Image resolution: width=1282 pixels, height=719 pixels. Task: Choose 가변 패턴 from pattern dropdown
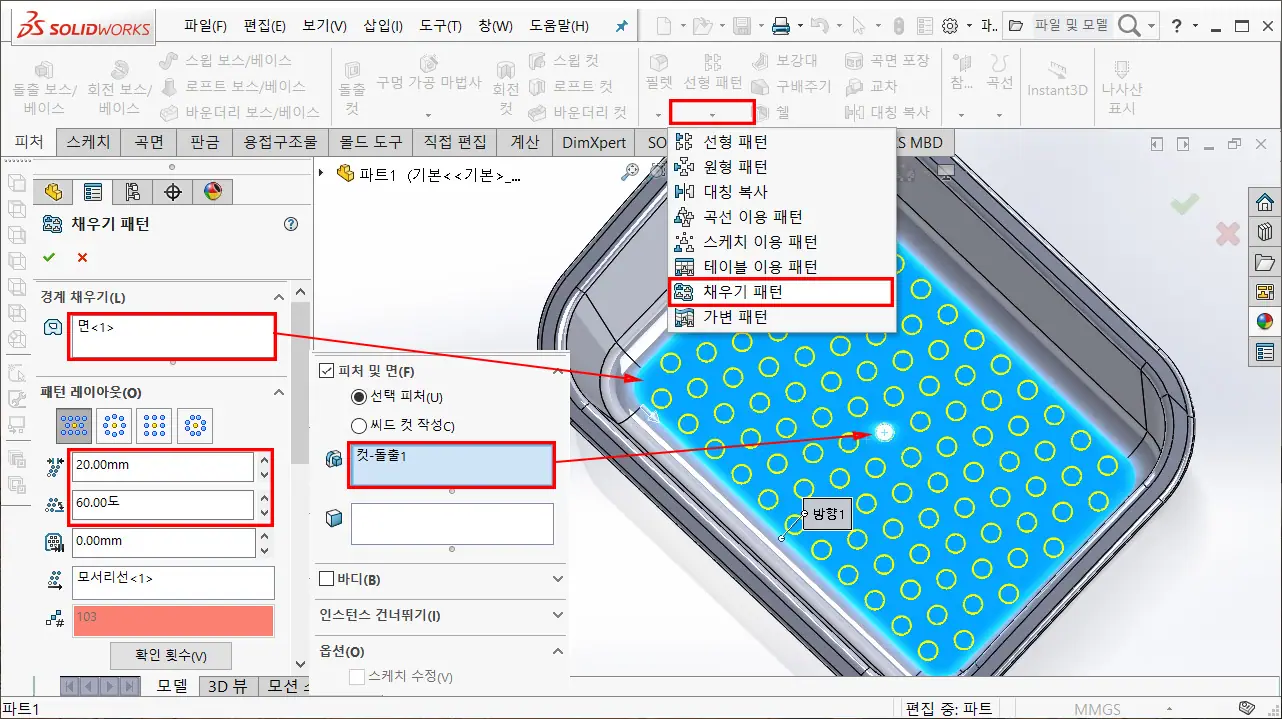[x=735, y=317]
